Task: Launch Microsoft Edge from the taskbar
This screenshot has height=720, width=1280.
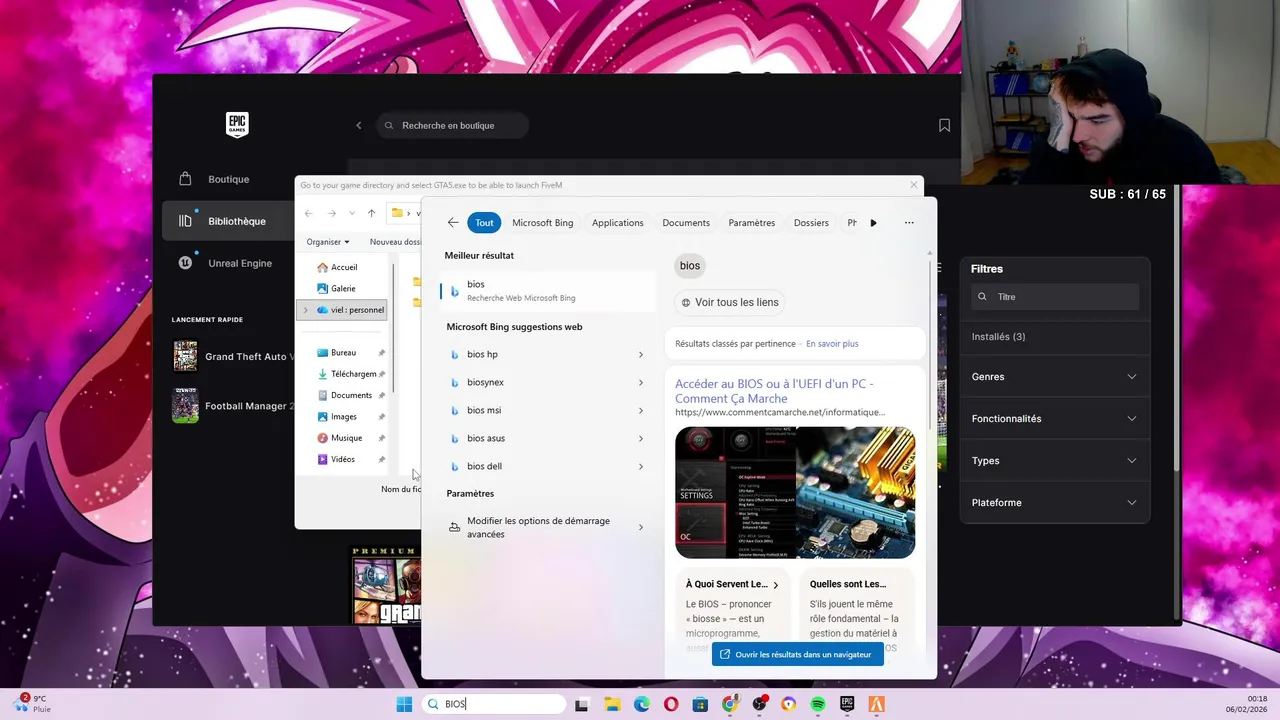Action: [x=641, y=704]
